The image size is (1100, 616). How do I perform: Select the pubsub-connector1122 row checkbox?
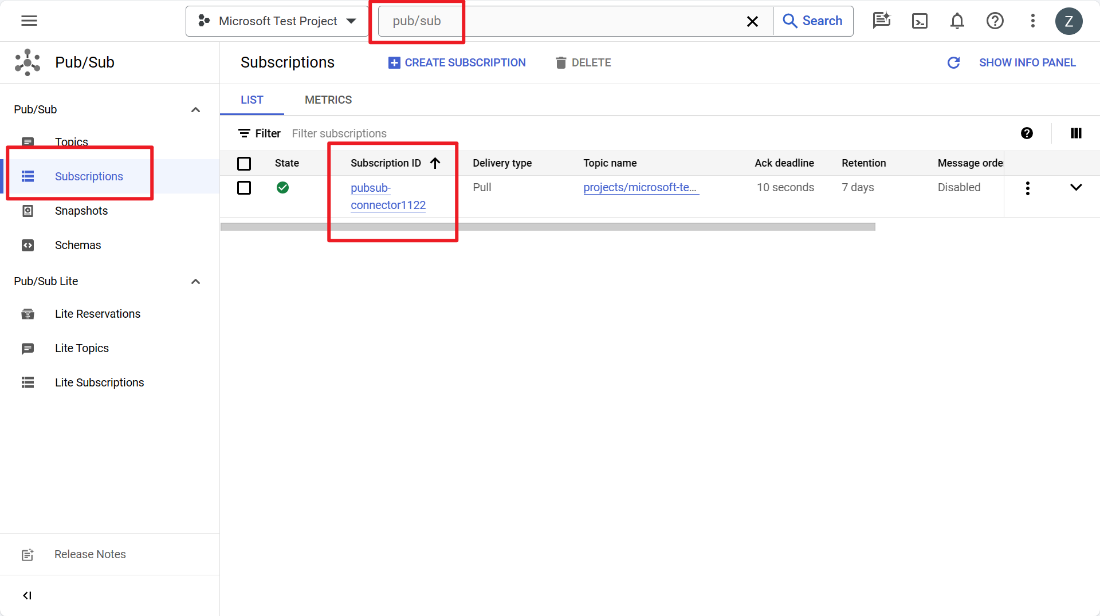coord(244,188)
